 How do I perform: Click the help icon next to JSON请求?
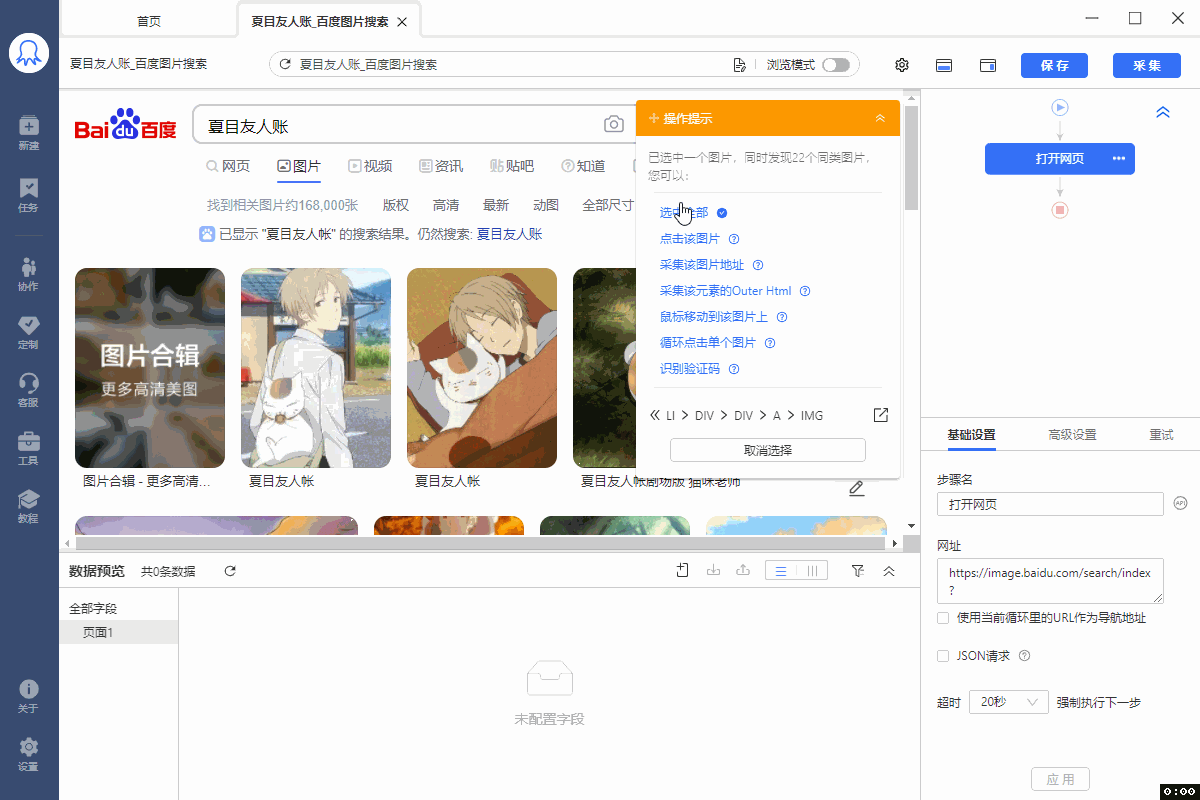click(x=1024, y=656)
